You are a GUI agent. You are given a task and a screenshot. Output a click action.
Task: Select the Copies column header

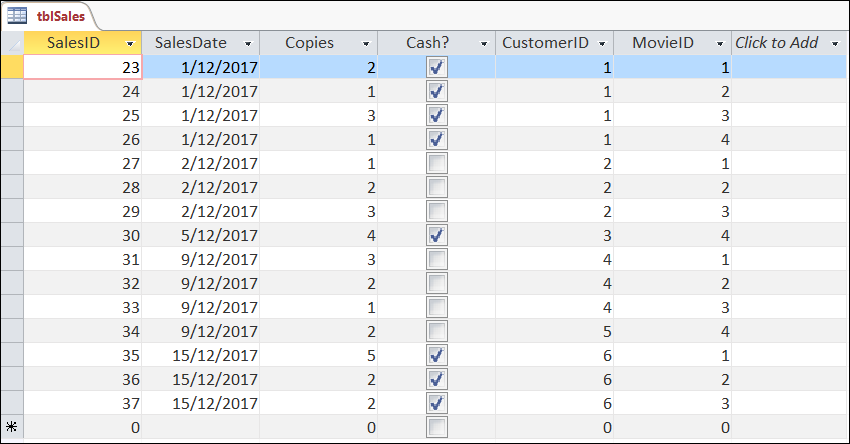tap(309, 43)
